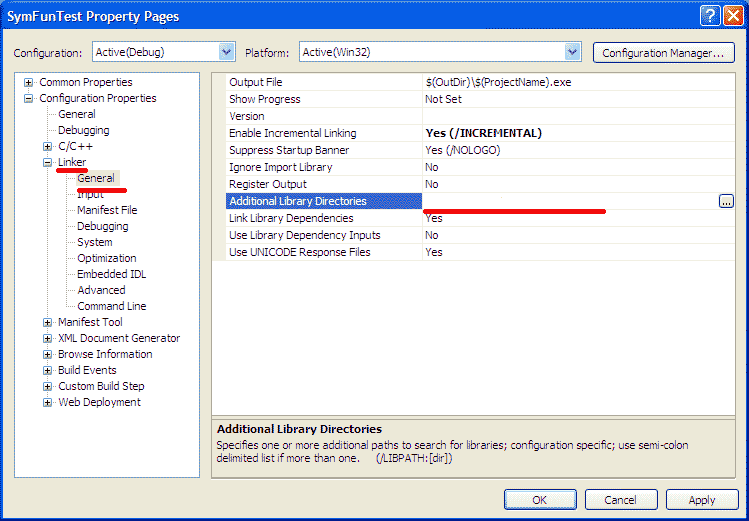Select the XML Document Generator label
Screen dimensions: 749x521
119,338
